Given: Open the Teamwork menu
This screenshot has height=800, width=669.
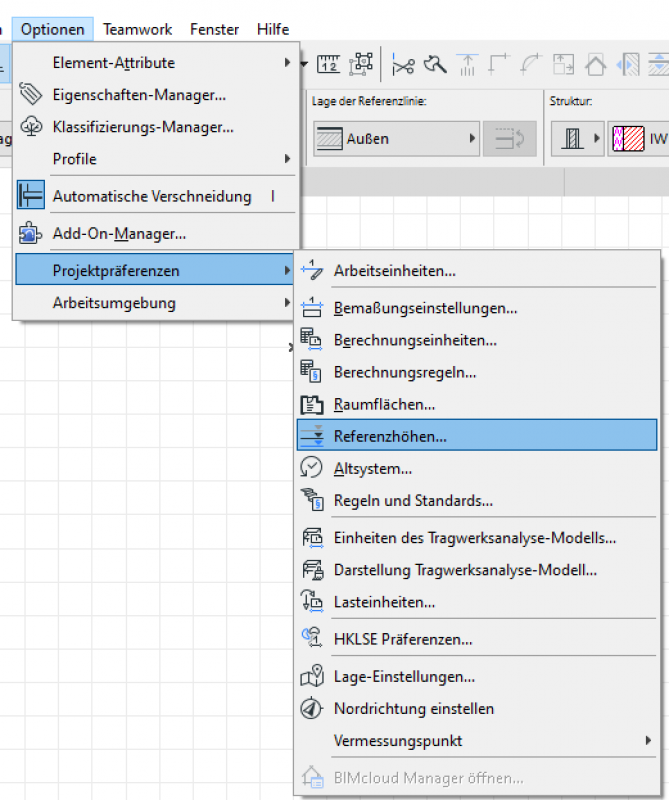Looking at the screenshot, I should (138, 30).
